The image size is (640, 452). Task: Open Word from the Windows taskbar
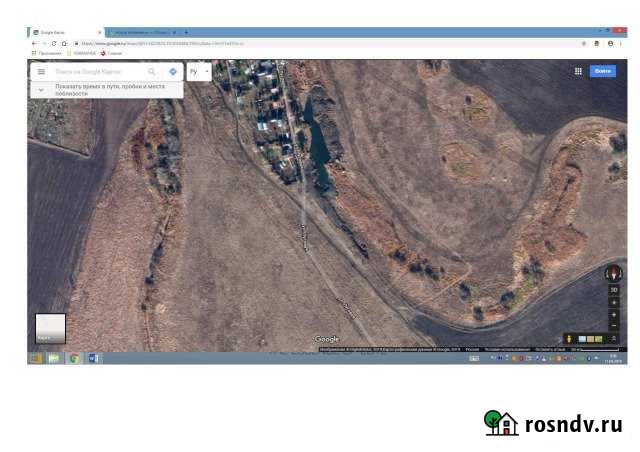pos(93,357)
